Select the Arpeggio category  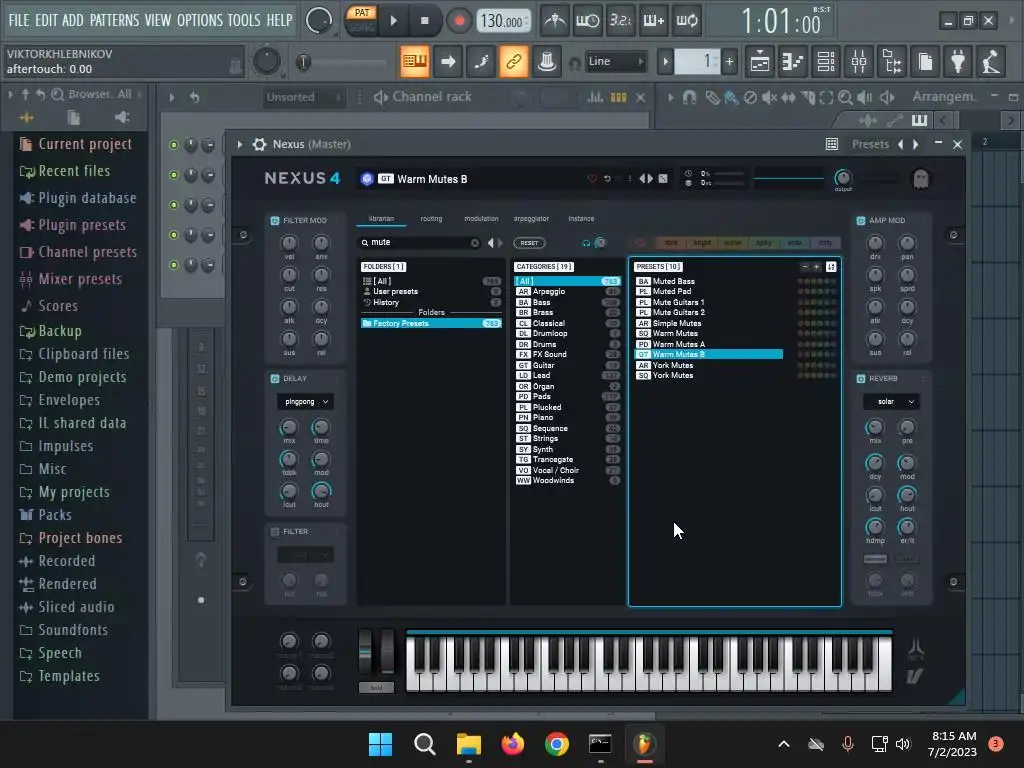pos(567,291)
